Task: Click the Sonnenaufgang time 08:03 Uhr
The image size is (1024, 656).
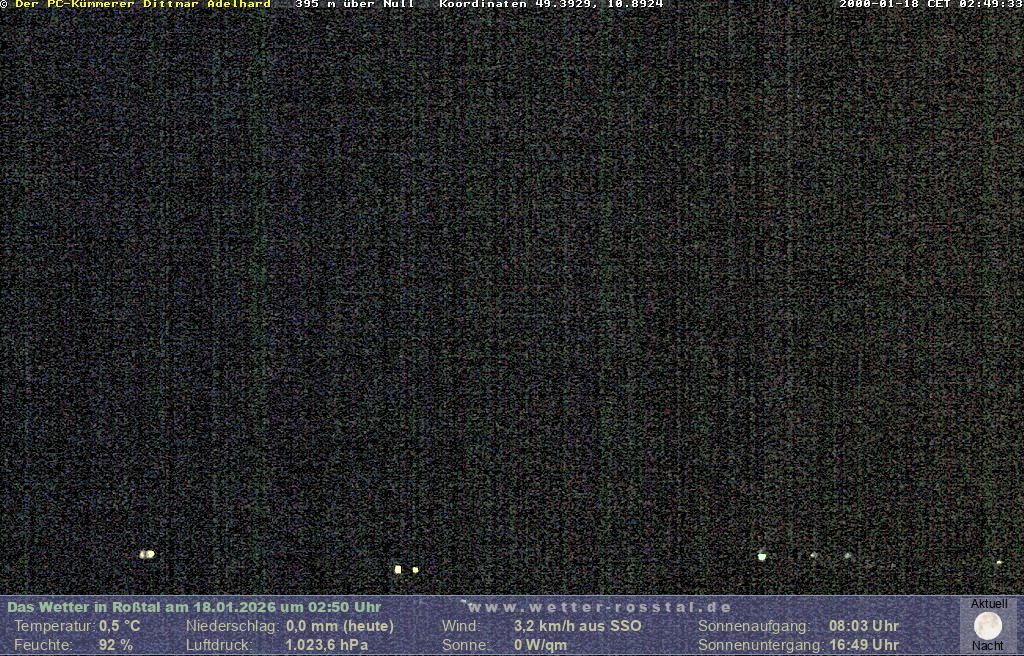Action: (x=863, y=626)
